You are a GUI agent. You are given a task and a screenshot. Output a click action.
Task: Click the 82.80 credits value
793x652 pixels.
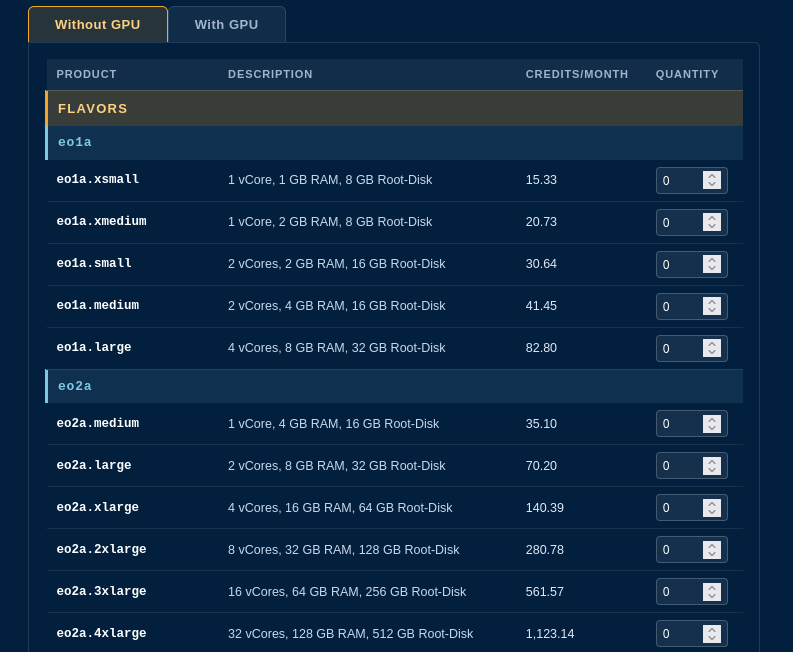click(x=541, y=347)
